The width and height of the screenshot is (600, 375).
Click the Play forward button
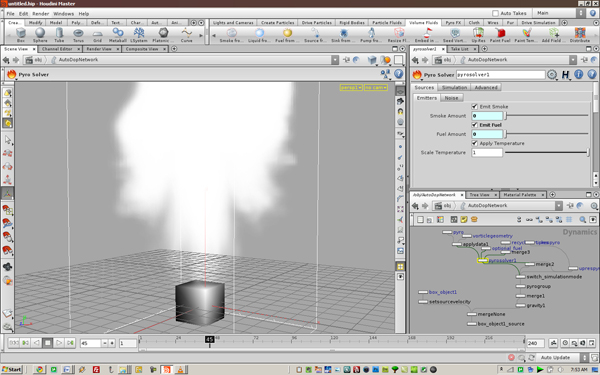click(x=59, y=342)
